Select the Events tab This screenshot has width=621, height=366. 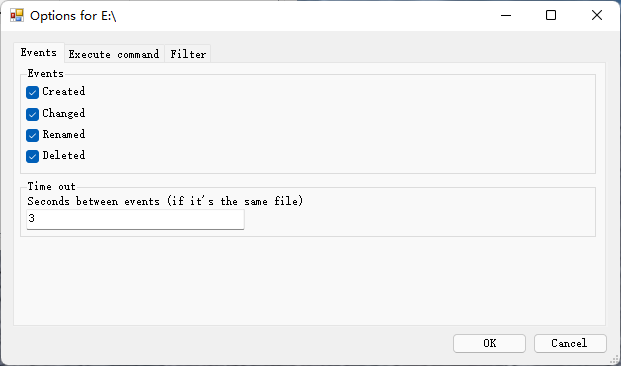(x=39, y=53)
